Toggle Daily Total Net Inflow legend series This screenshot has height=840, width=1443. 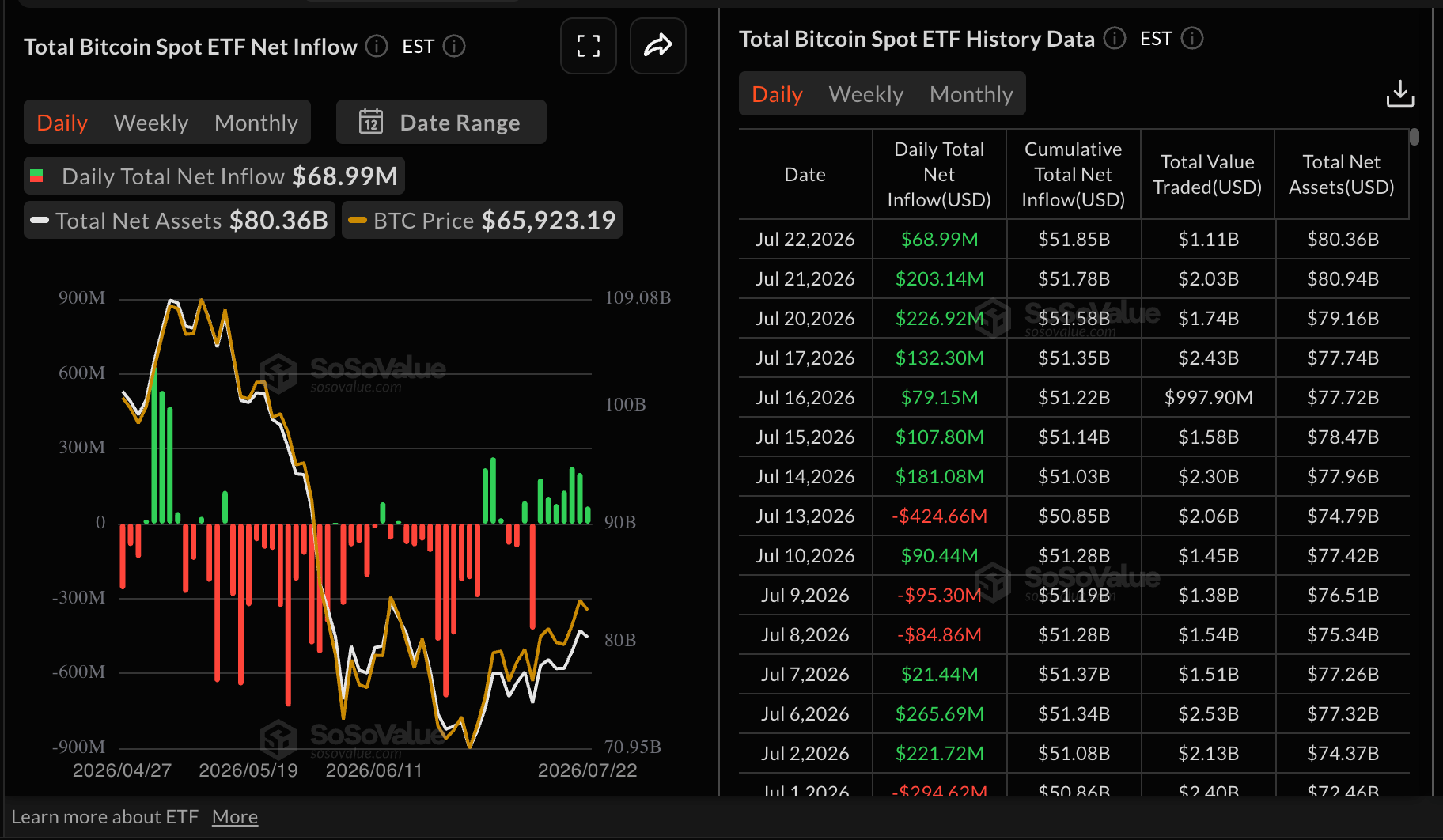[214, 176]
